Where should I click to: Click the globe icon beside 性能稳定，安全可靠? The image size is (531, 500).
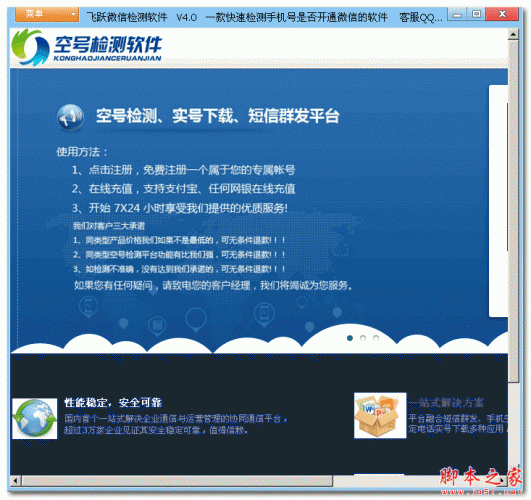tap(35, 418)
